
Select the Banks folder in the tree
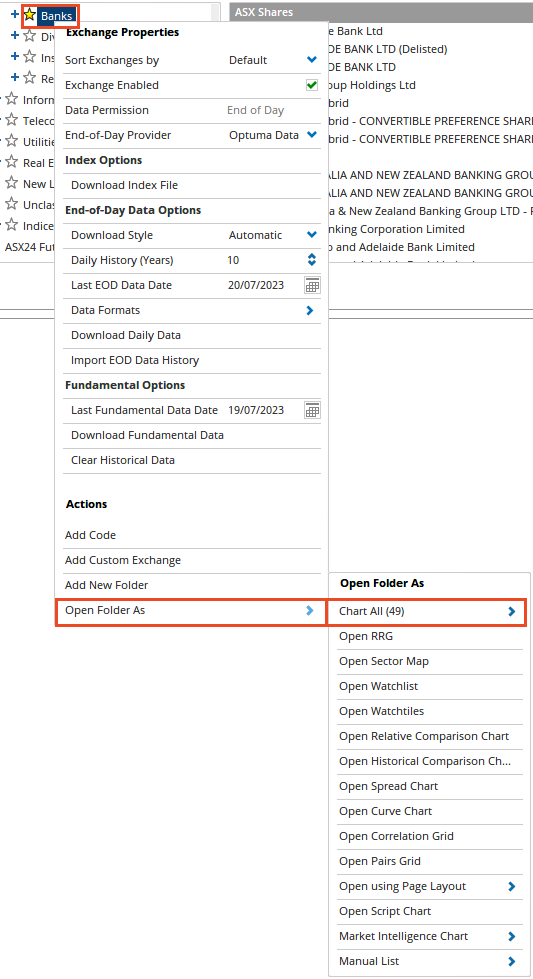coord(56,16)
